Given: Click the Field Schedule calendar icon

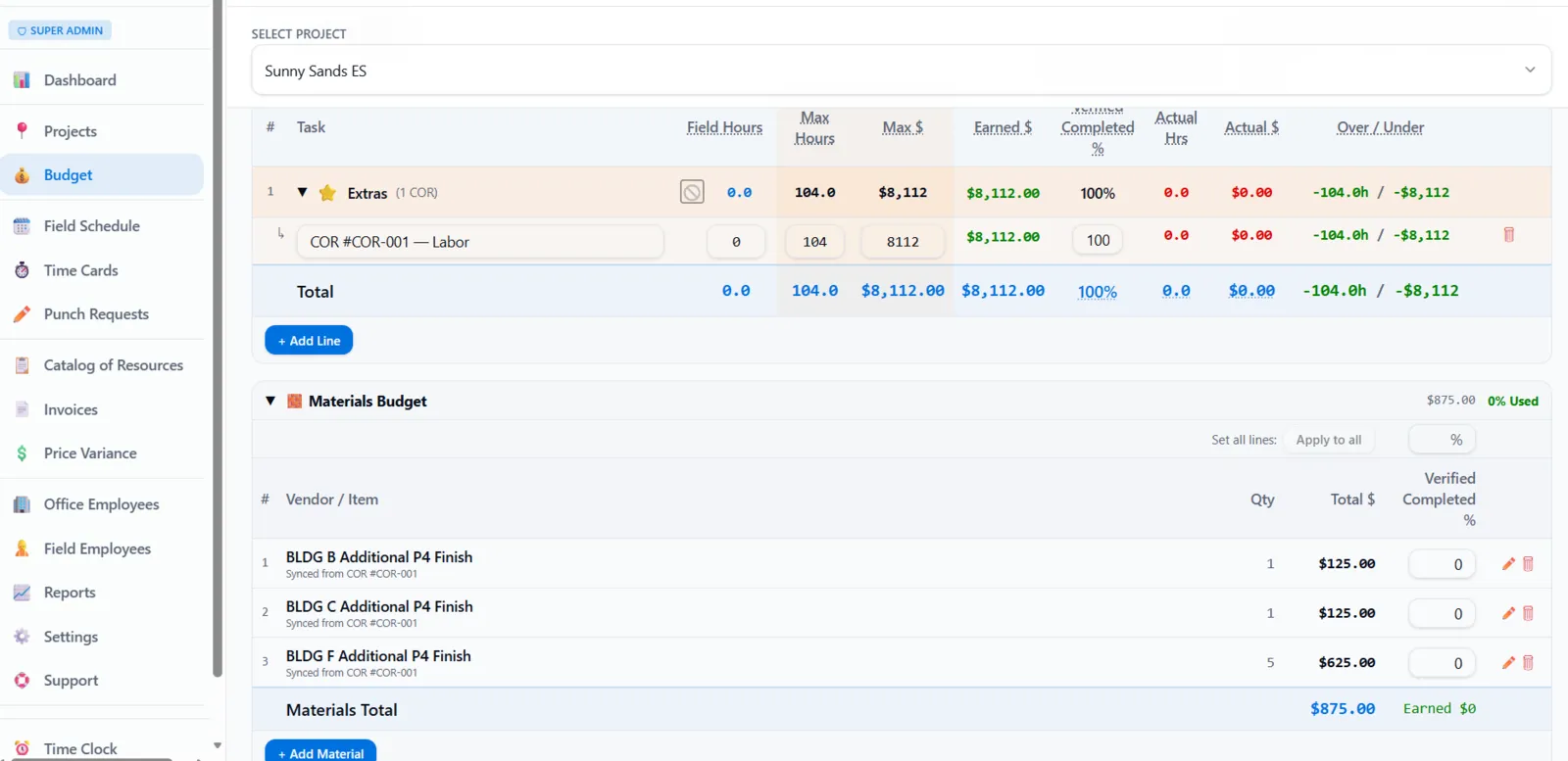Looking at the screenshot, I should [22, 226].
